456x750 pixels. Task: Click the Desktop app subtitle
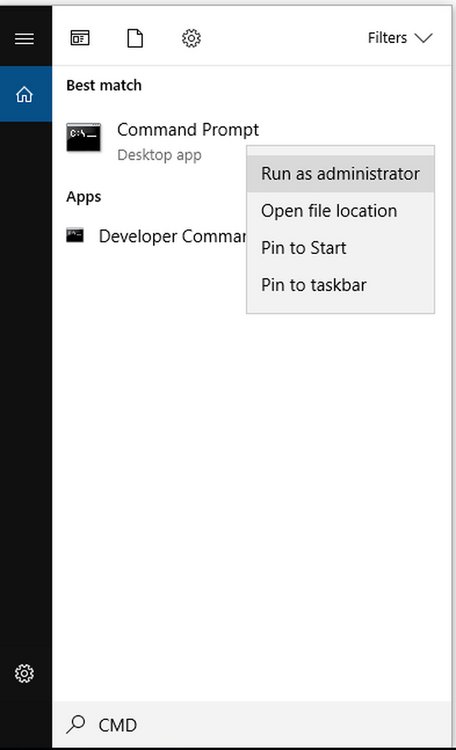(x=159, y=155)
